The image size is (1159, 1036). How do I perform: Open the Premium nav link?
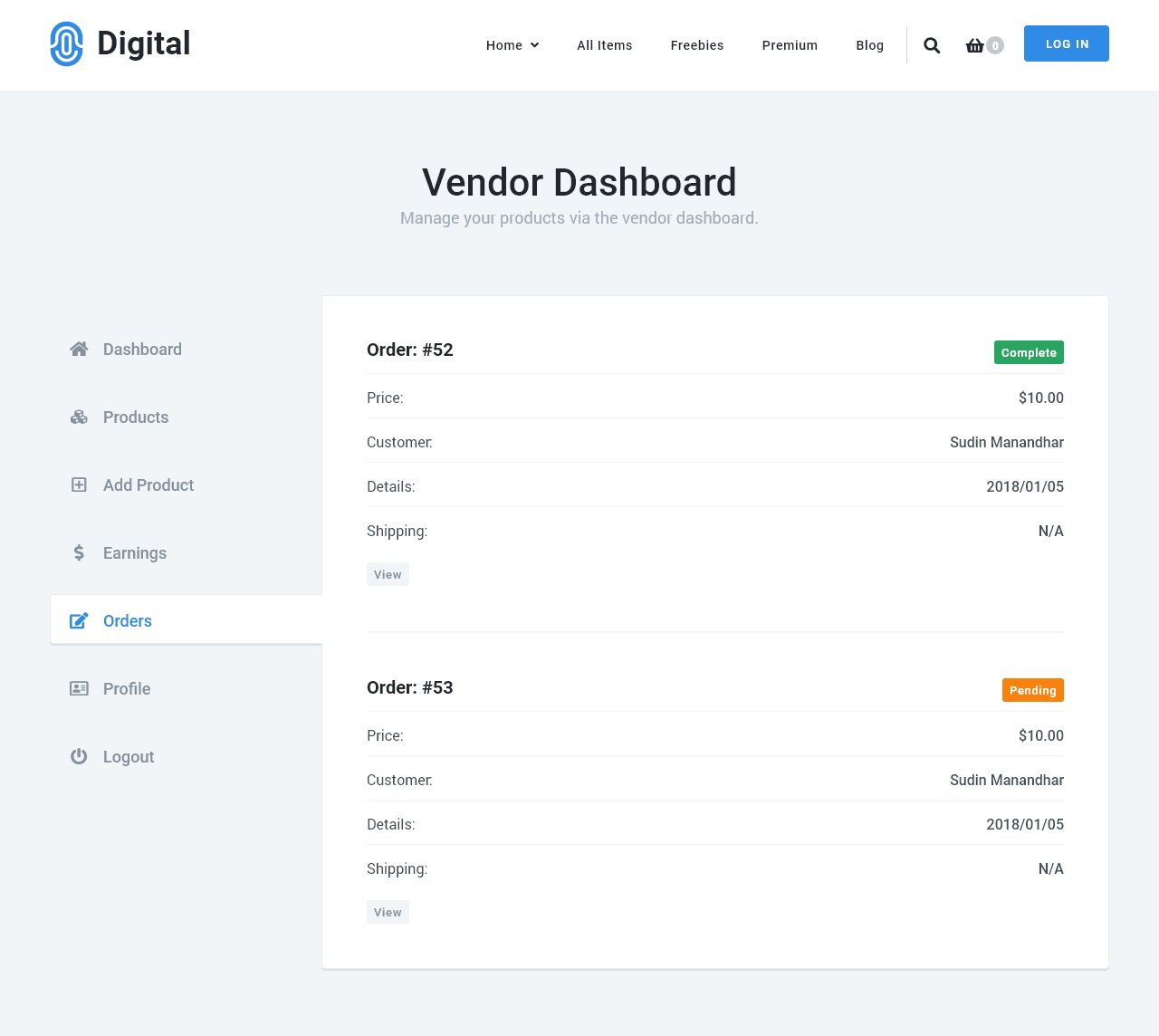(789, 45)
